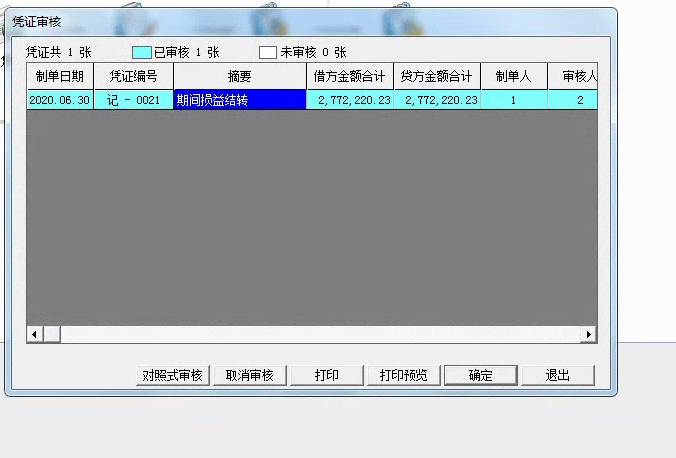Click the 打印 button
This screenshot has height=458, width=676.
[x=327, y=375]
